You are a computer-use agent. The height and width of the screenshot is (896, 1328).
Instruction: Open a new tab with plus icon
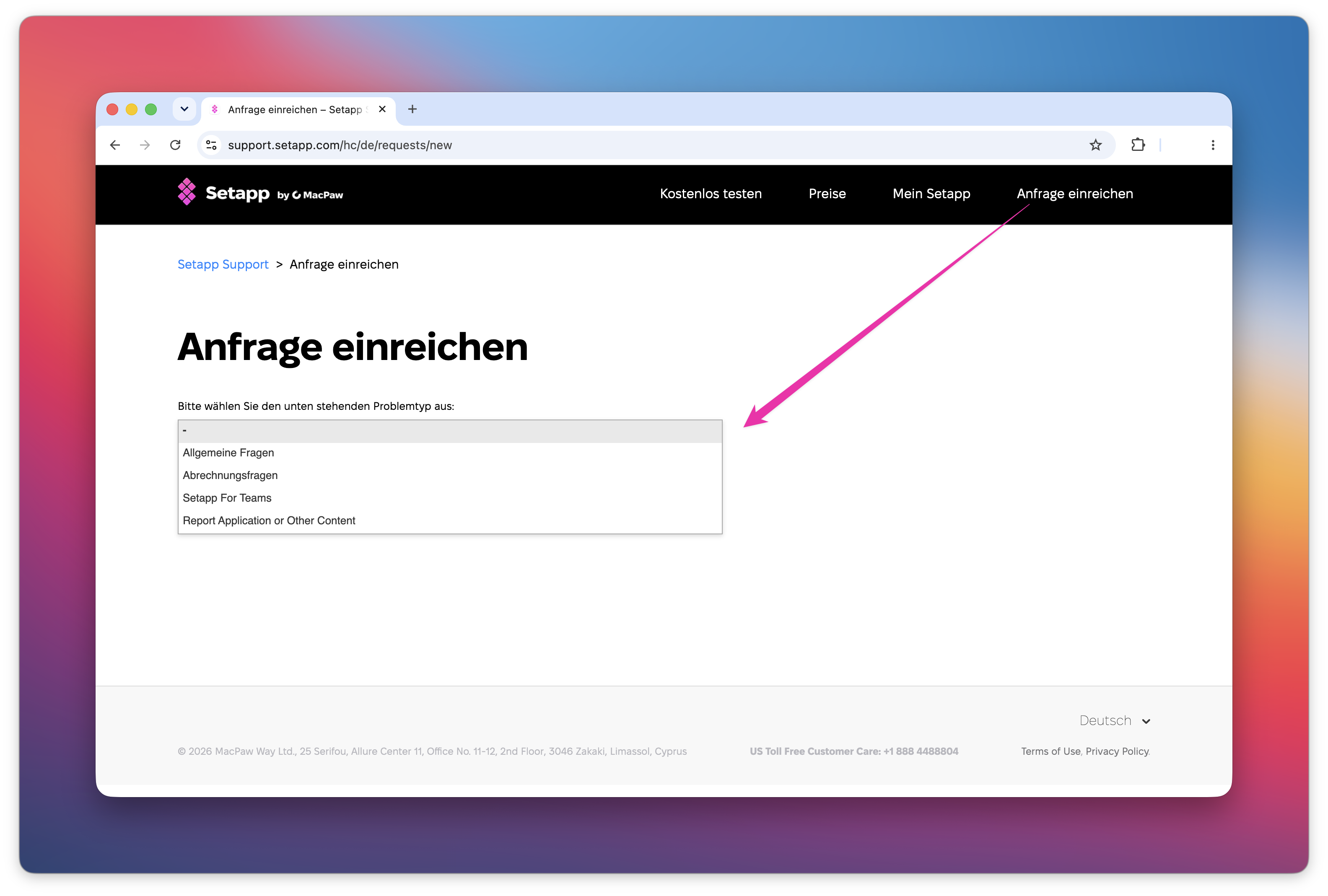click(x=412, y=109)
